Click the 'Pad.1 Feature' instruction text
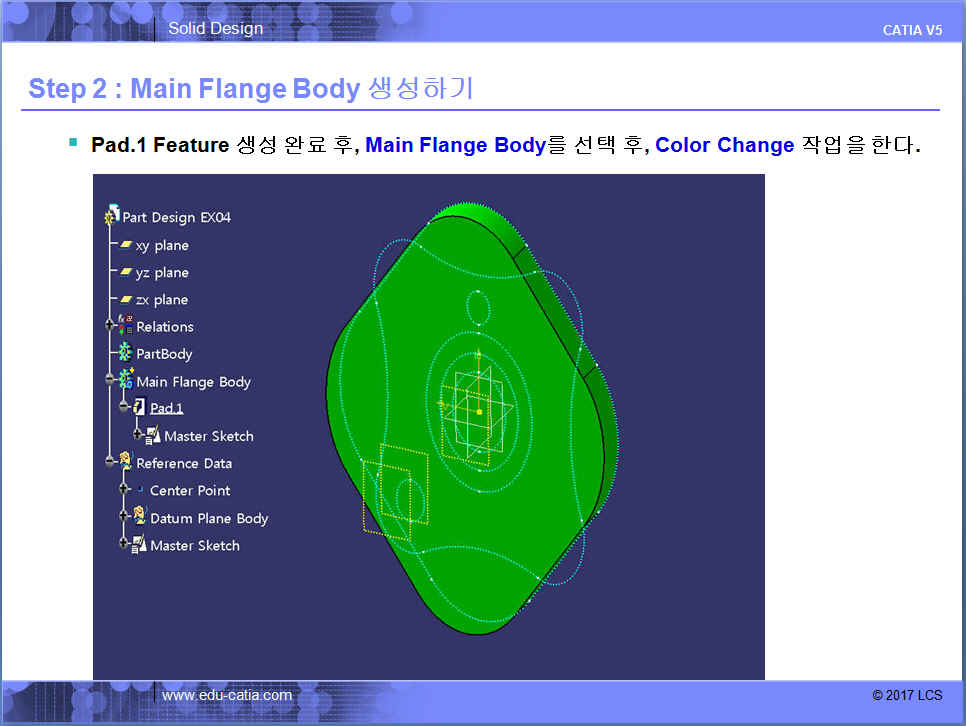 [x=160, y=145]
